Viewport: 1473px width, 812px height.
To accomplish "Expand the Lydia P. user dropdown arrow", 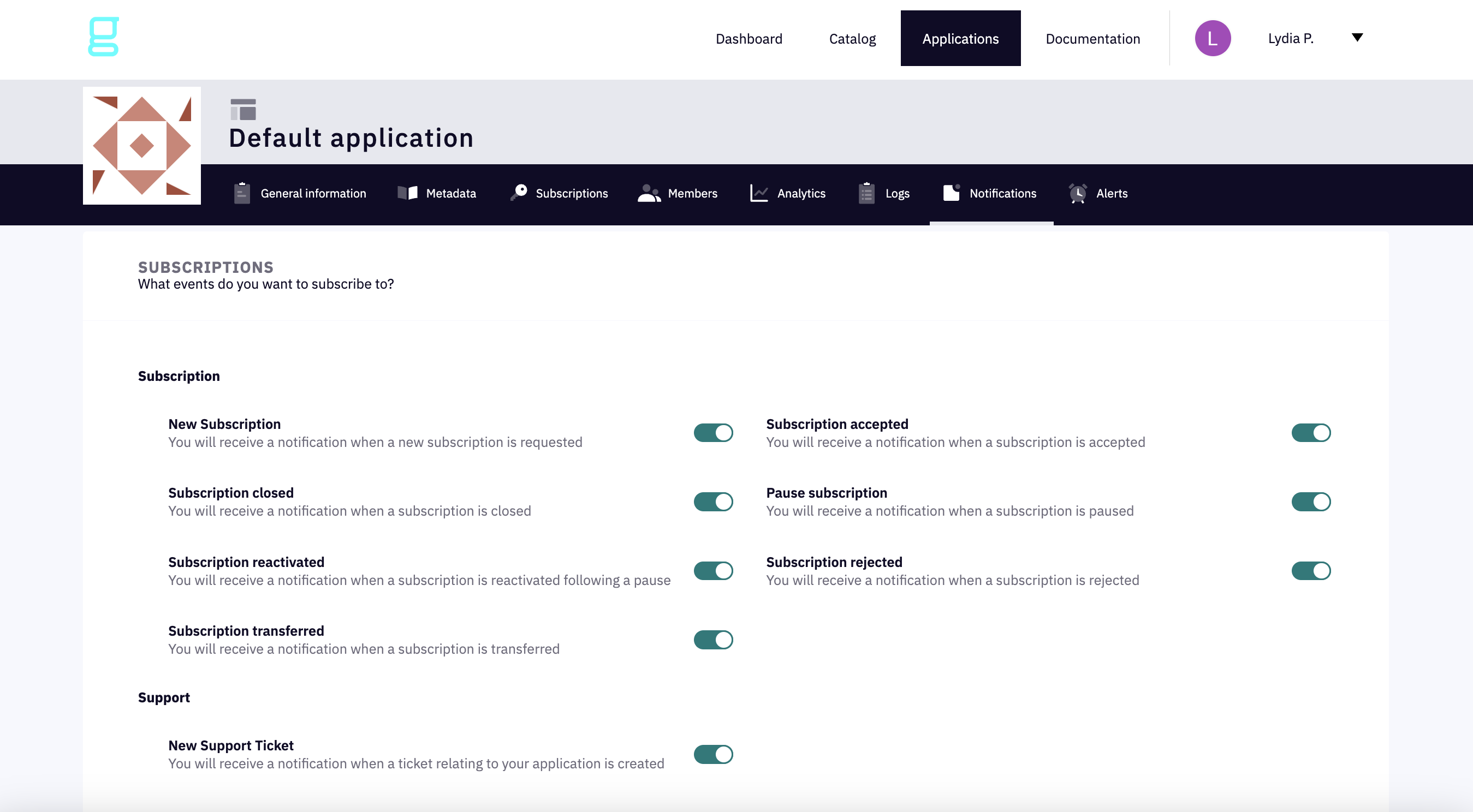I will pyautogui.click(x=1357, y=38).
